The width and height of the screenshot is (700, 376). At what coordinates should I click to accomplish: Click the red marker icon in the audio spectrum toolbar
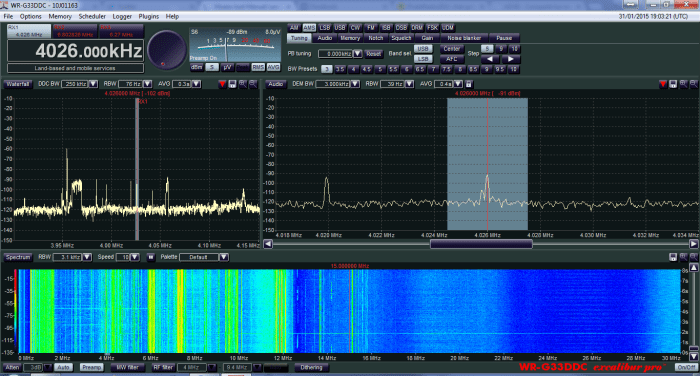coord(663,84)
